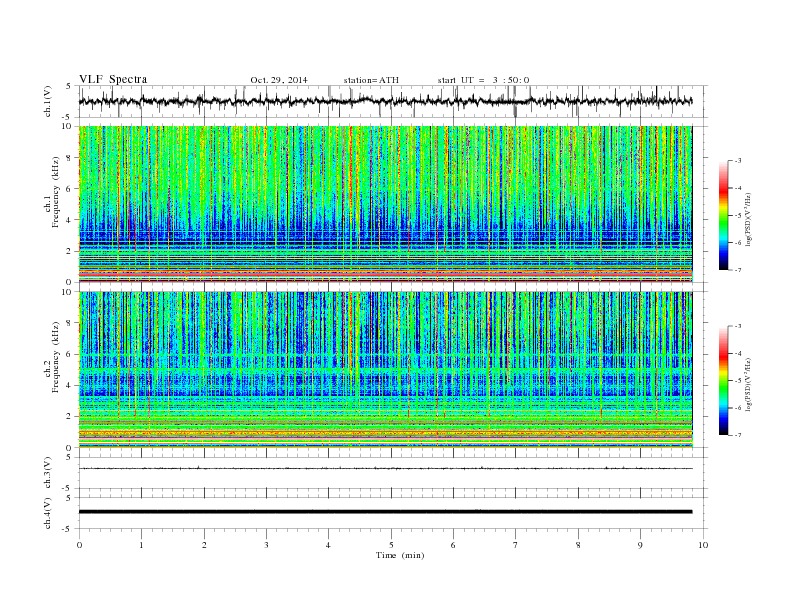Click the "Time (min)" x-axis label
Viewport: 792px width, 612px height.
400,555
